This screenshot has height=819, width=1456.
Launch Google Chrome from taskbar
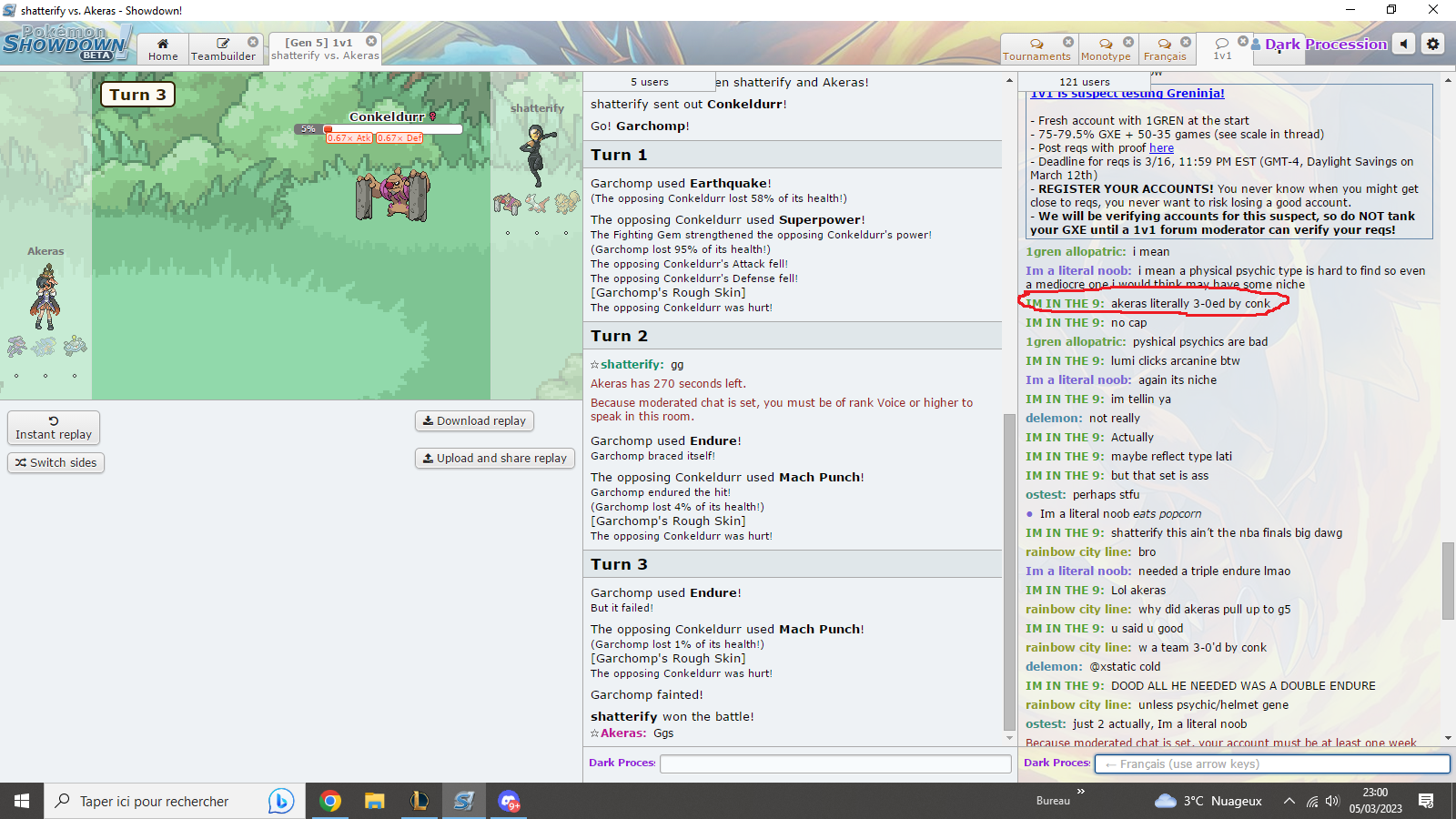[x=330, y=801]
